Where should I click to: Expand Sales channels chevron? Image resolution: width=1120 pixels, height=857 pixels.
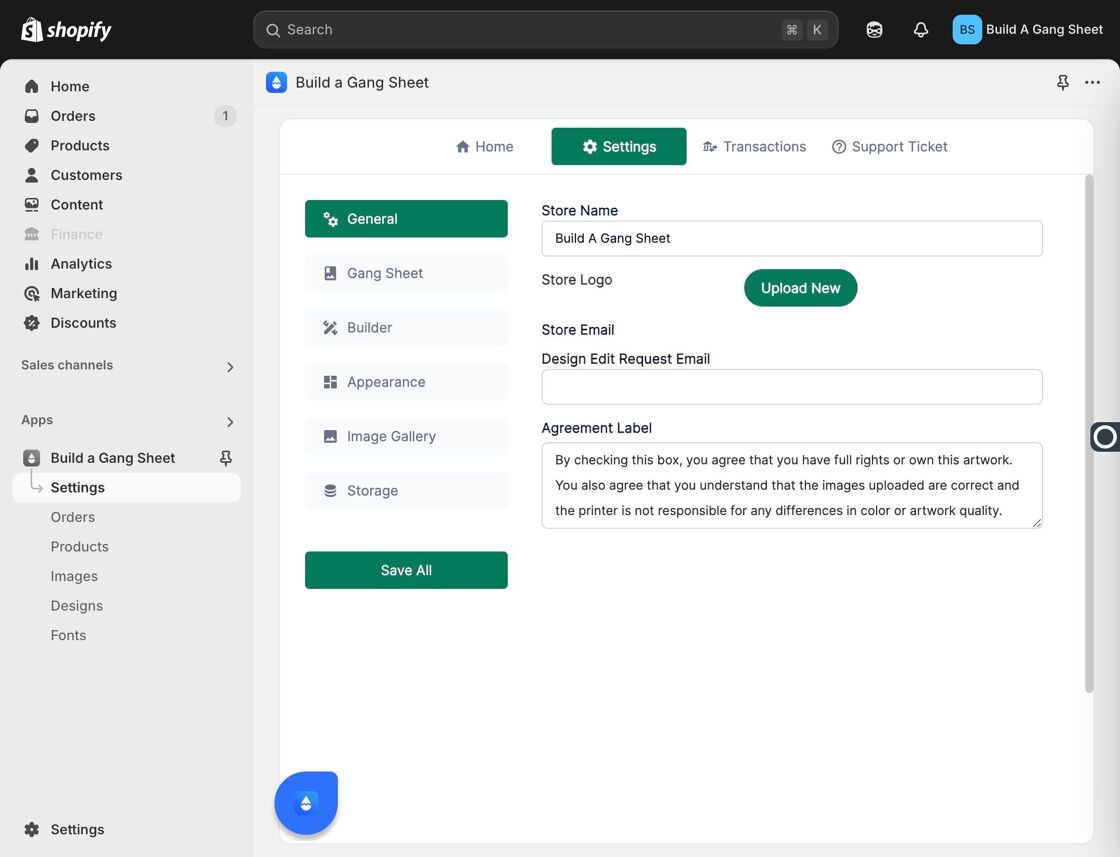tap(230, 367)
